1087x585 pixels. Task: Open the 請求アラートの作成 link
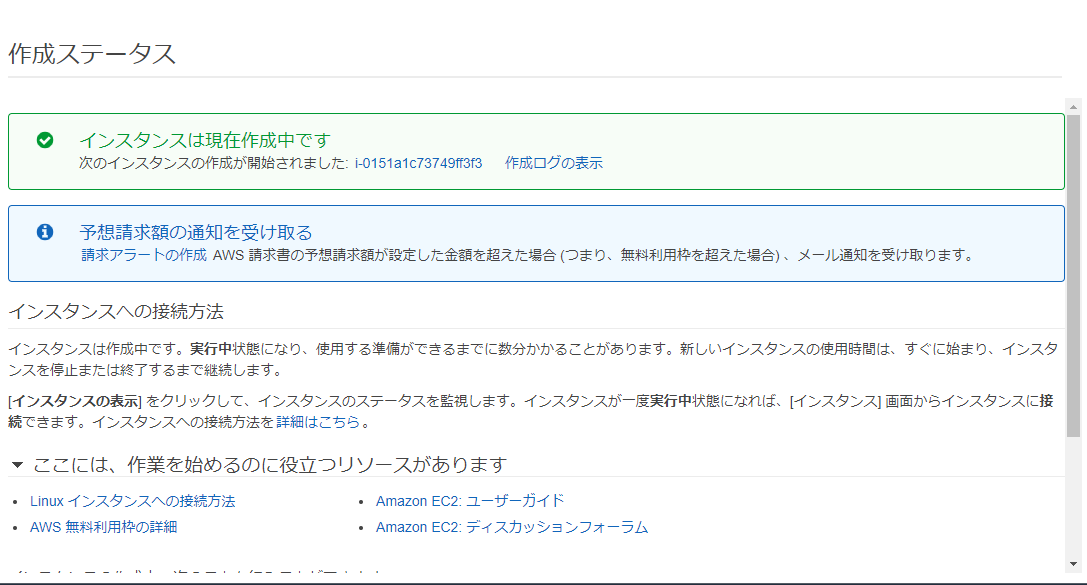[x=144, y=255]
